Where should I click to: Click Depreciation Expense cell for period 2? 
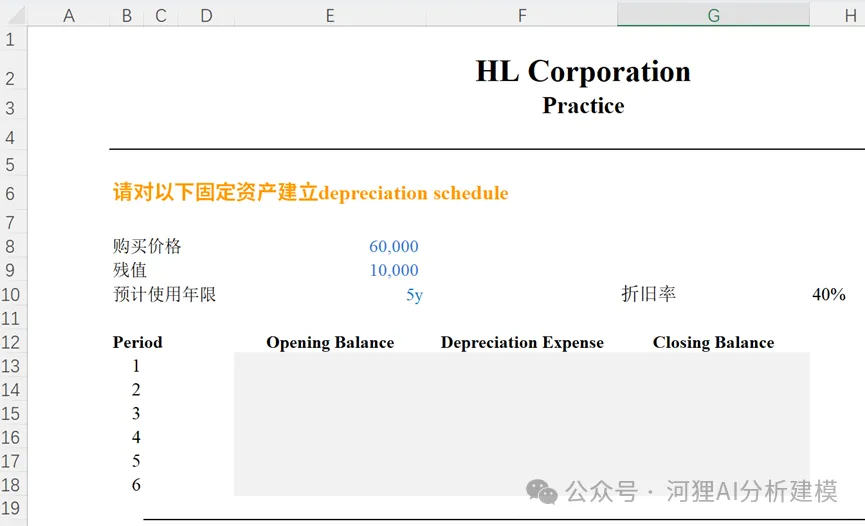tap(521, 390)
